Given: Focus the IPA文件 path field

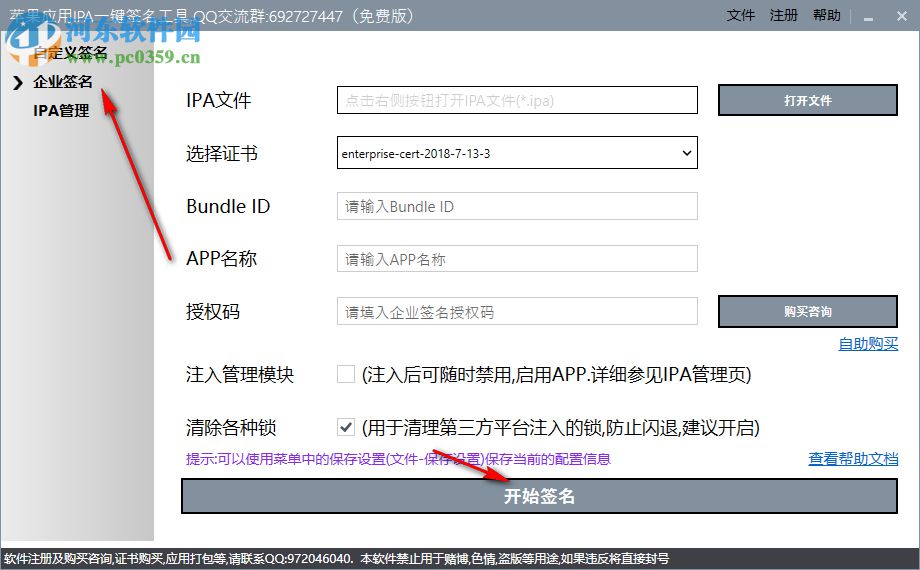Looking at the screenshot, I should pyautogui.click(x=517, y=100).
